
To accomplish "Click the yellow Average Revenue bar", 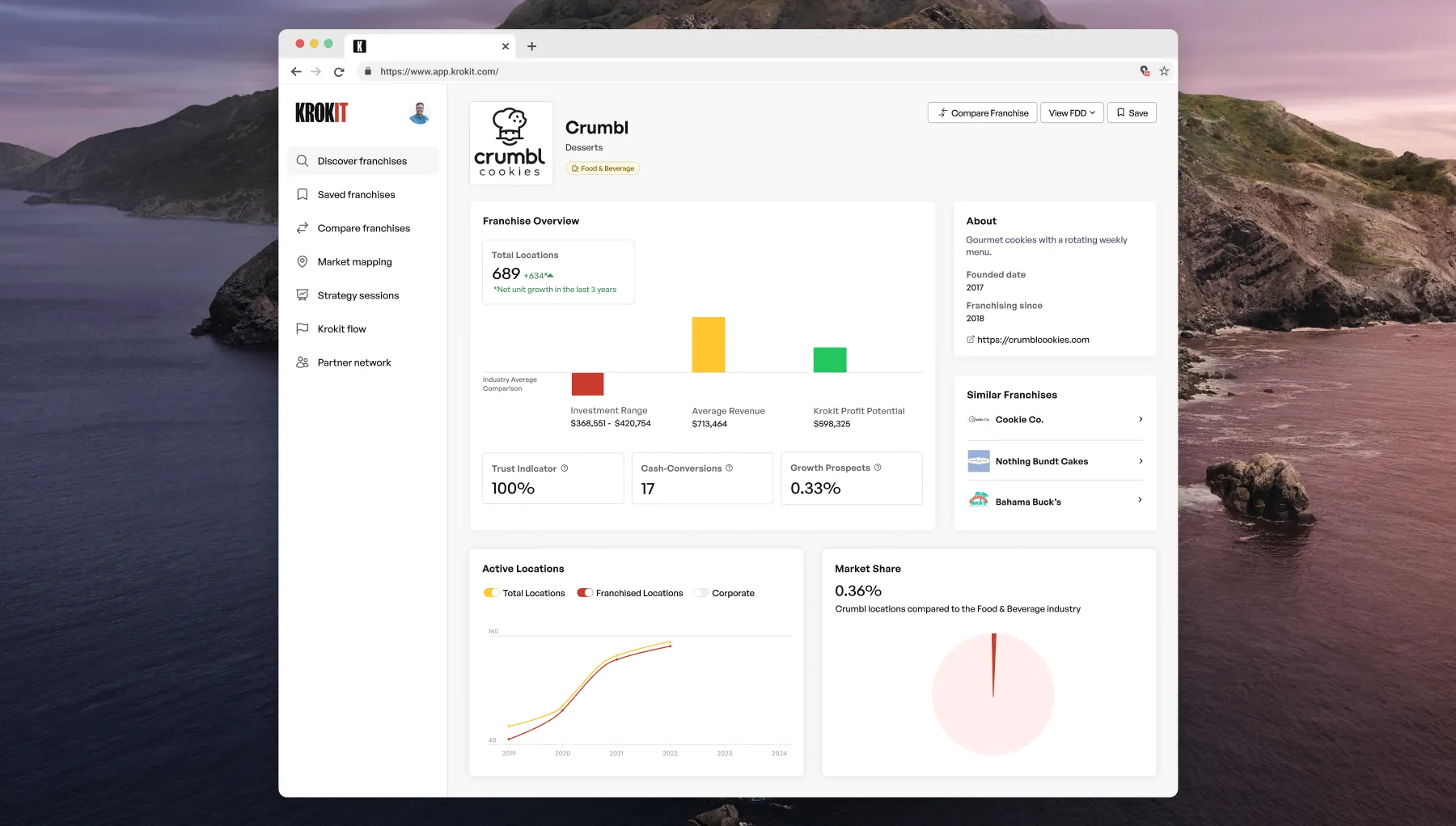I will [x=709, y=345].
